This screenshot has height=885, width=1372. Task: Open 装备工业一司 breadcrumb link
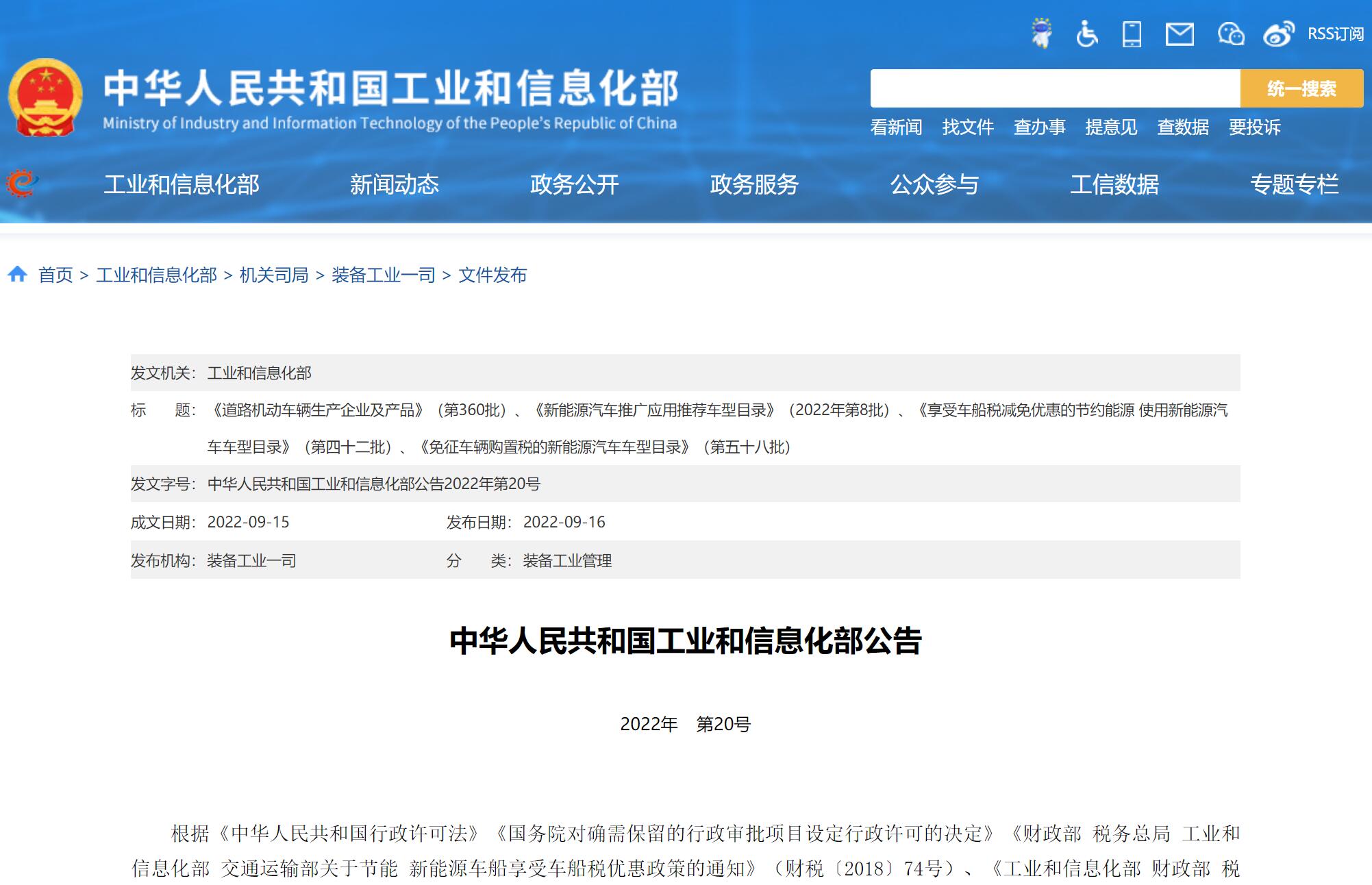384,275
